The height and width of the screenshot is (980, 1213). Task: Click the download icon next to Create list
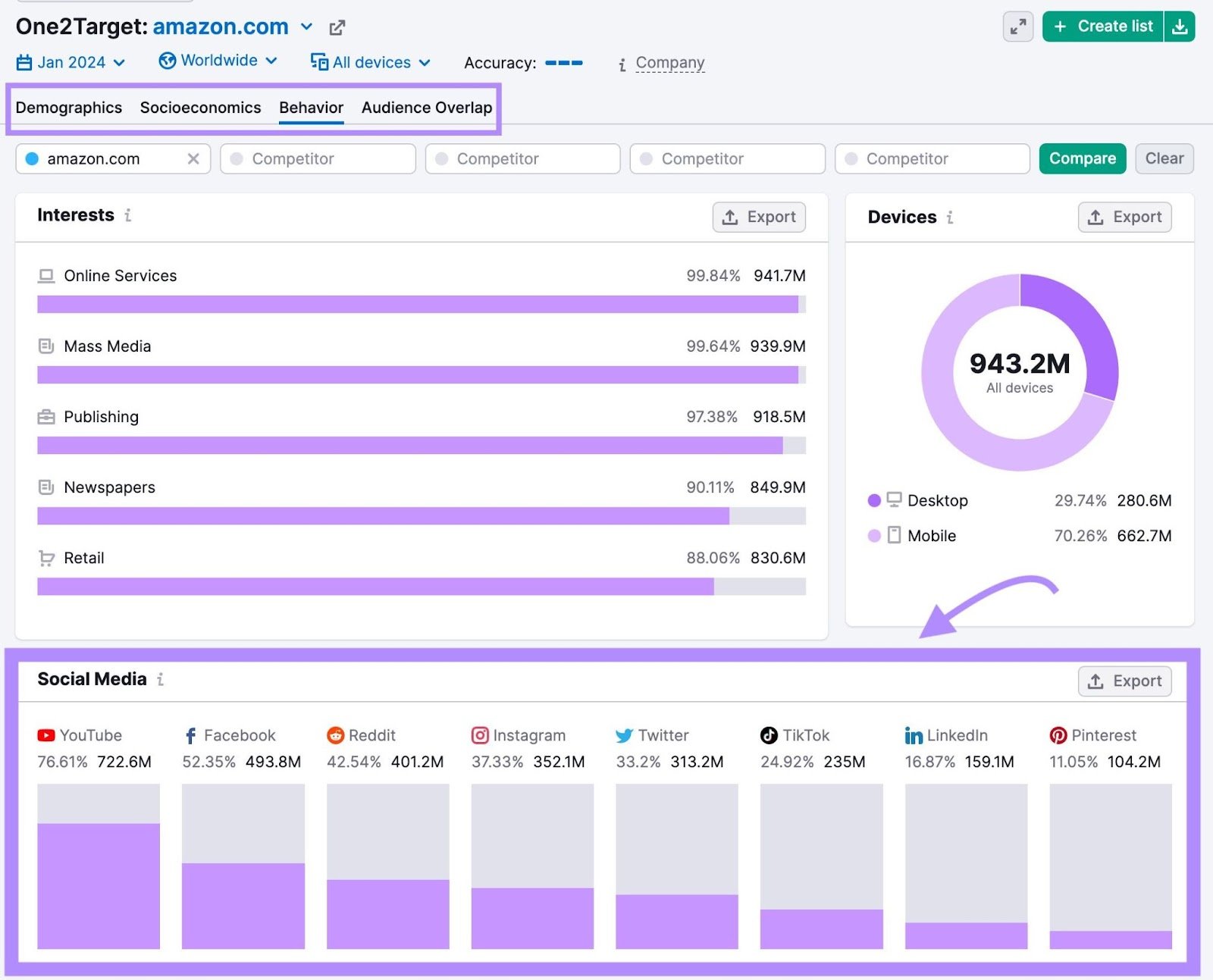(1180, 26)
